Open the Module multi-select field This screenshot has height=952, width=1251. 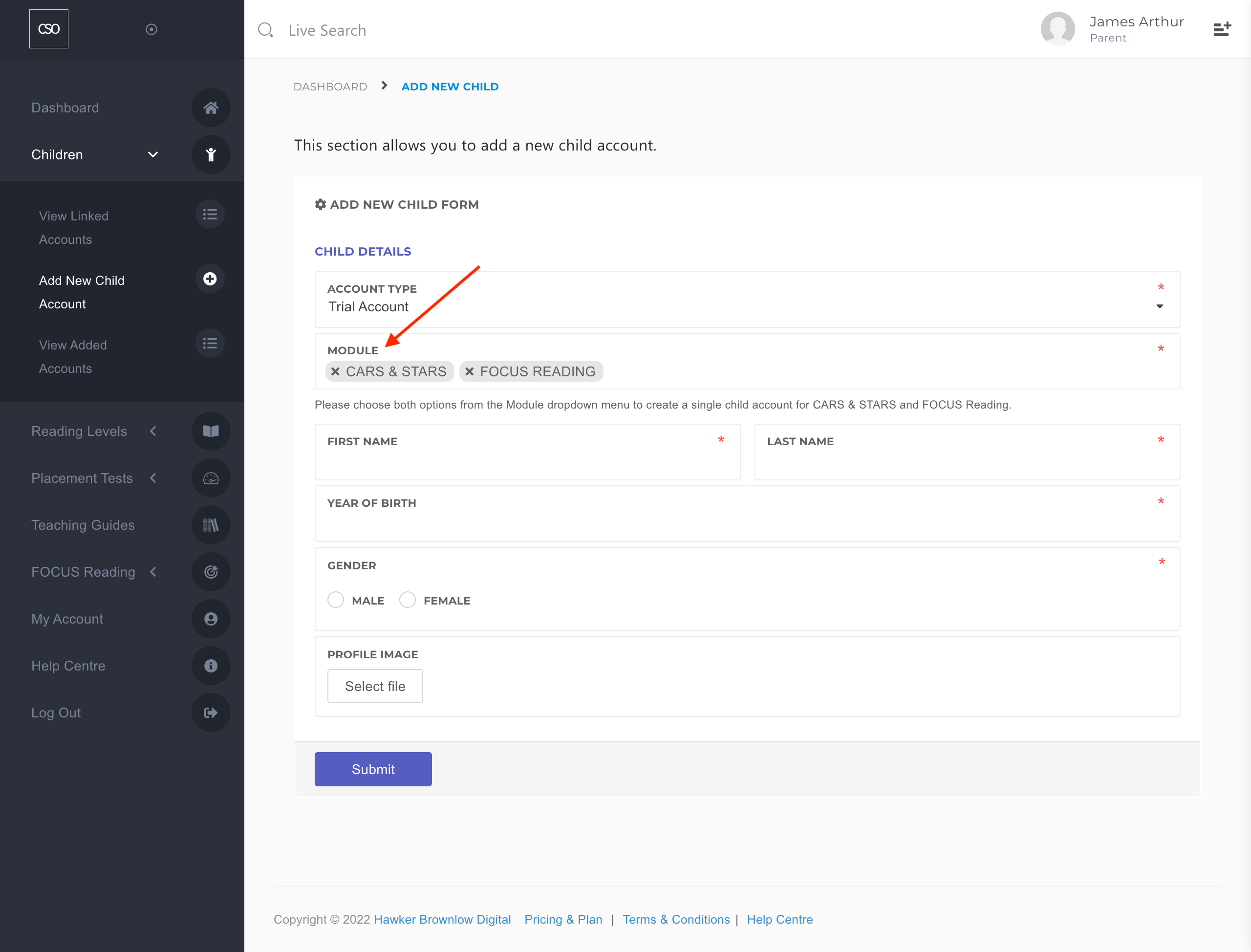coord(747,362)
